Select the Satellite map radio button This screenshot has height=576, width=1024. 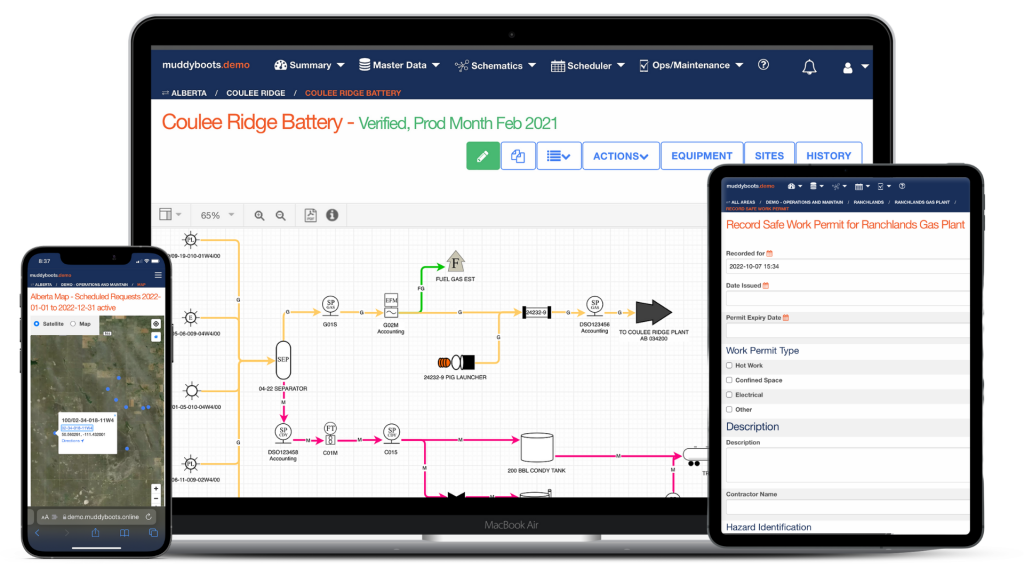[37, 324]
